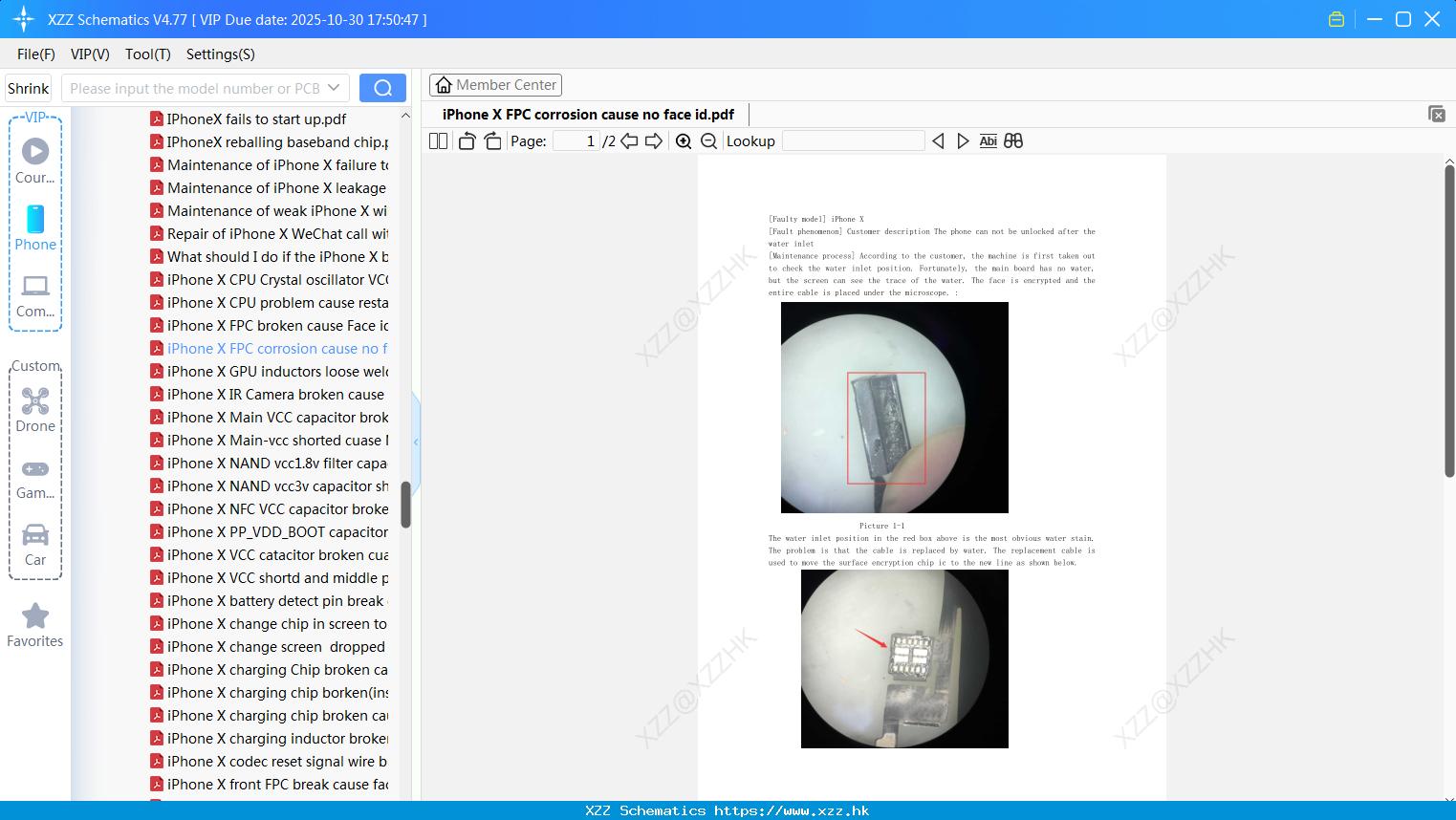Open iPhone X NAND vcc1.8v filter capacitor file
Screen dimensions: 1456x820
coord(277,464)
